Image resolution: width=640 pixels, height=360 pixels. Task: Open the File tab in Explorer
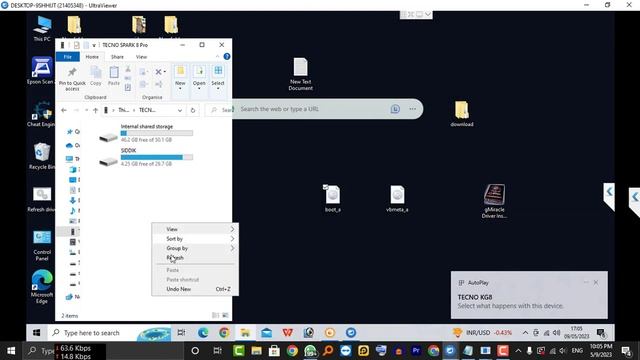click(67, 57)
